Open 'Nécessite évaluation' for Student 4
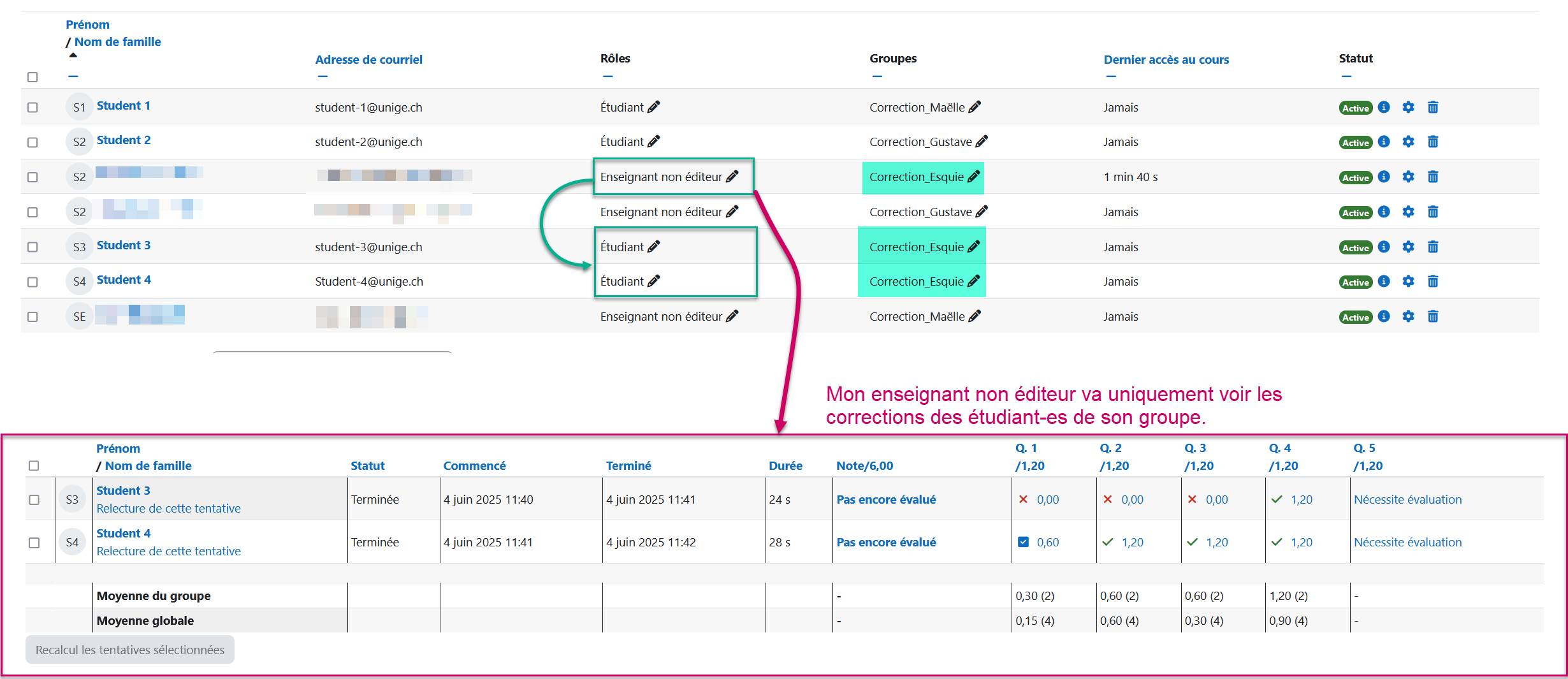This screenshot has width=1568, height=679. point(1407,542)
